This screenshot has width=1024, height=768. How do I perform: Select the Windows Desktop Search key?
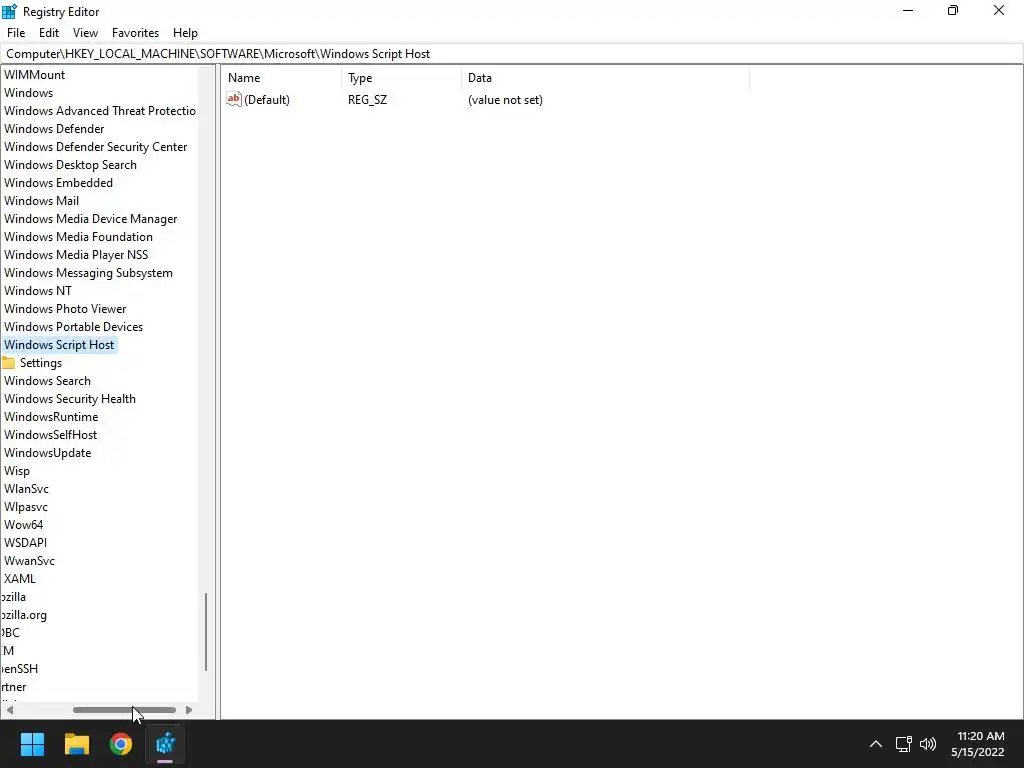pos(71,165)
